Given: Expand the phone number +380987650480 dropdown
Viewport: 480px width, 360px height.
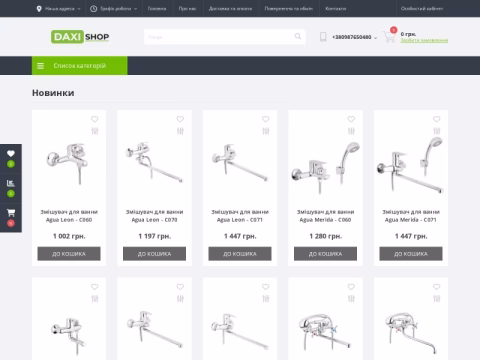Looking at the screenshot, I should click(x=354, y=37).
